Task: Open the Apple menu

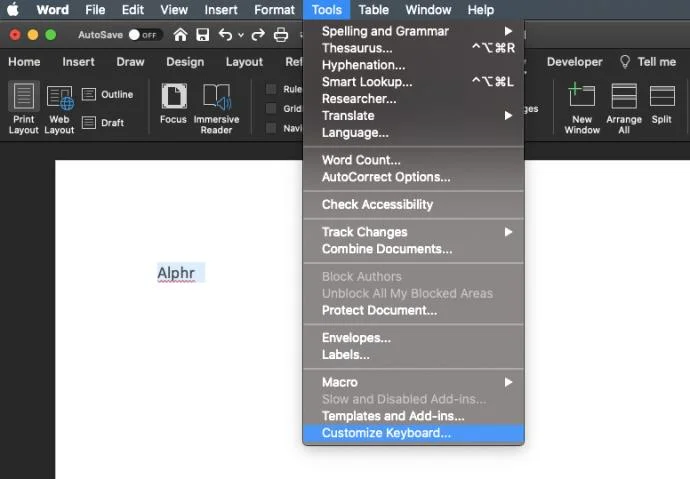Action: [x=13, y=9]
